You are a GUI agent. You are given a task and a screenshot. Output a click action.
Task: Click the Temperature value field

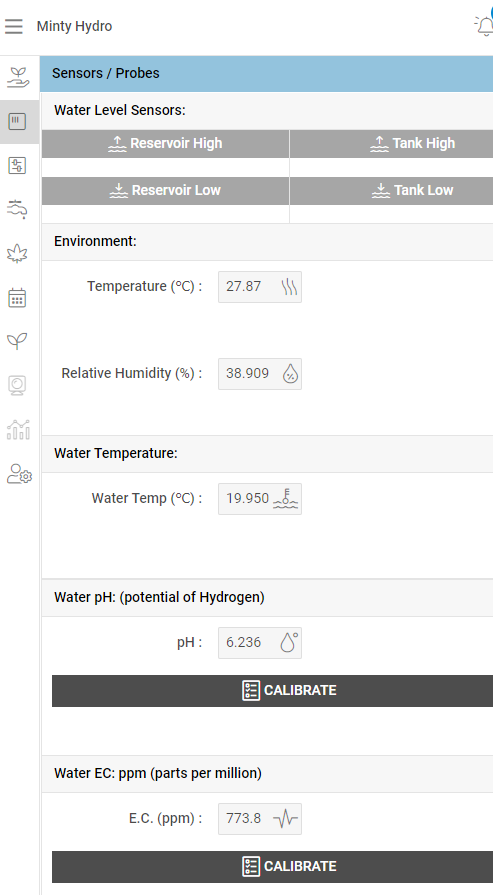pyautogui.click(x=260, y=287)
